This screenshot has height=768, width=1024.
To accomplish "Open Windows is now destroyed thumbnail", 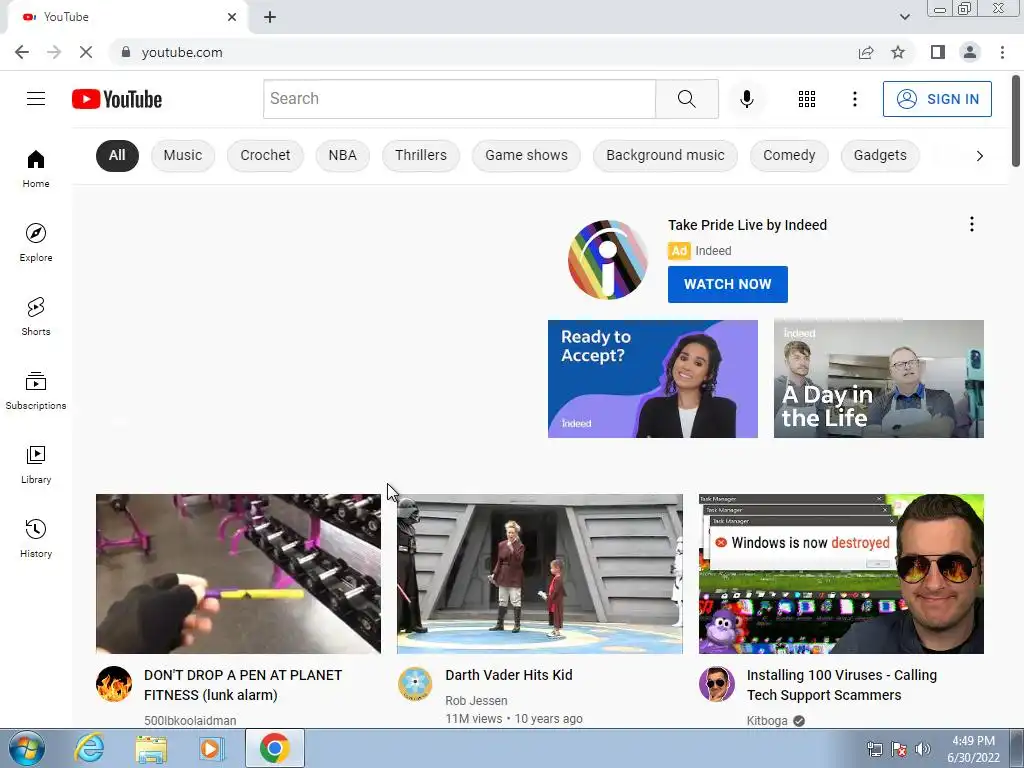I will (x=841, y=573).
